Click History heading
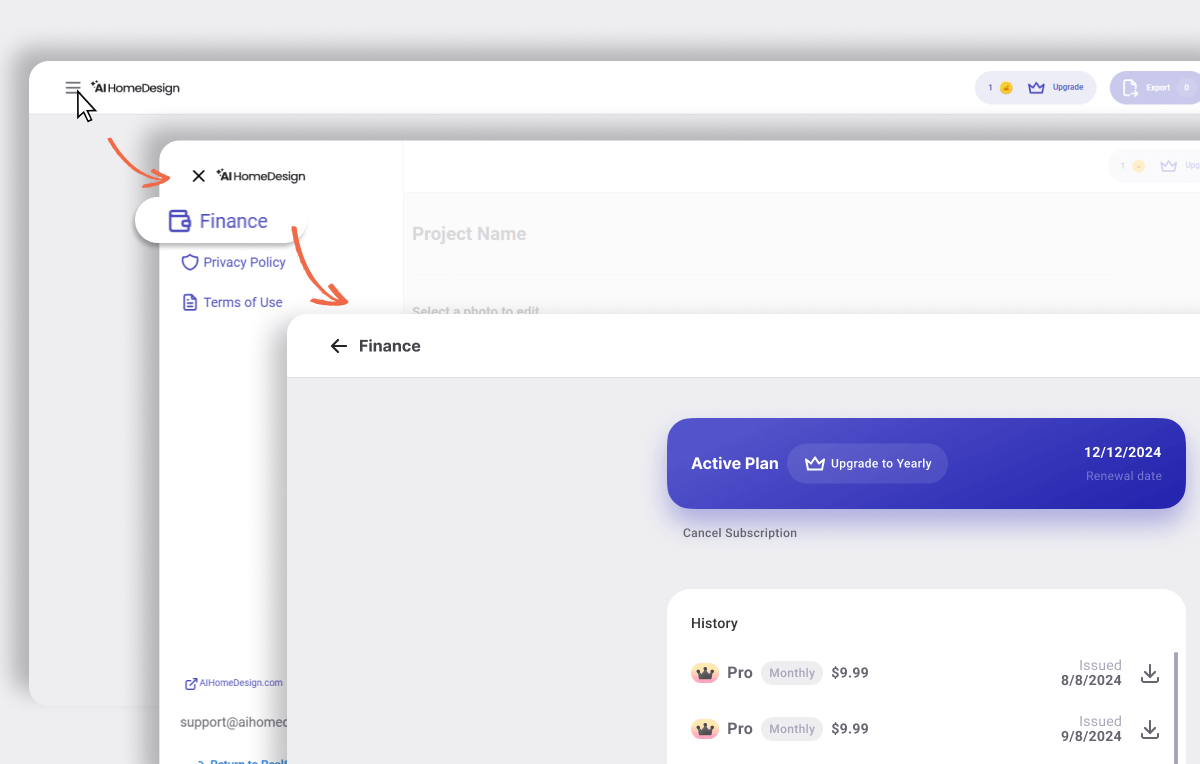This screenshot has height=764, width=1200. point(714,623)
